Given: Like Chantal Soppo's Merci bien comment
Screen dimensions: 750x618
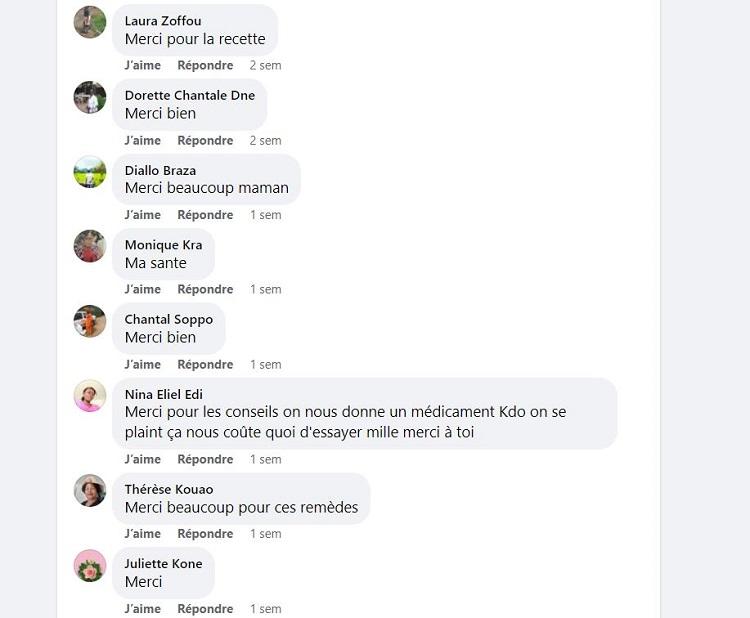Looking at the screenshot, I should (143, 364).
